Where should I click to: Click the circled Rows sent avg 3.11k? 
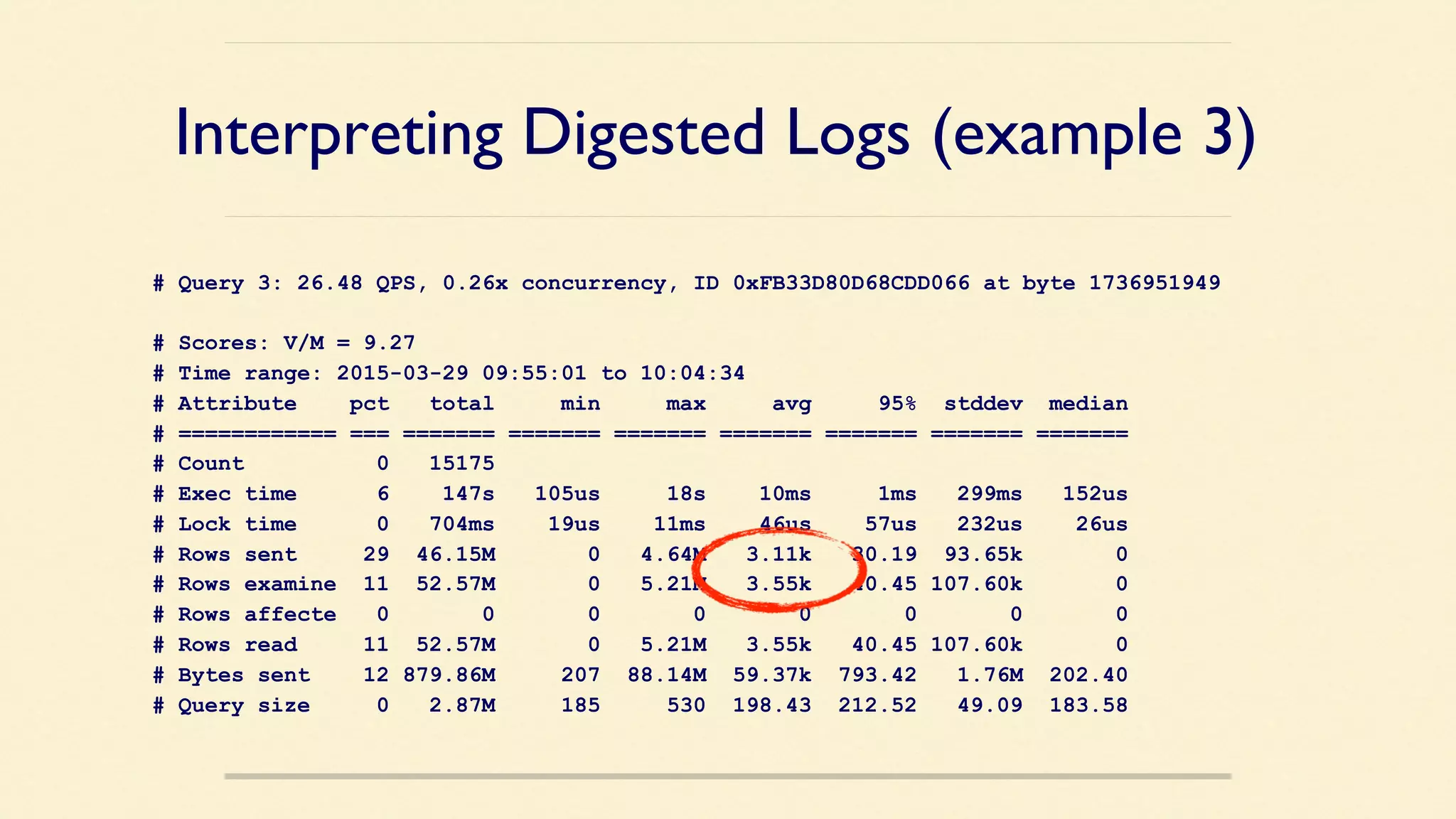[778, 555]
